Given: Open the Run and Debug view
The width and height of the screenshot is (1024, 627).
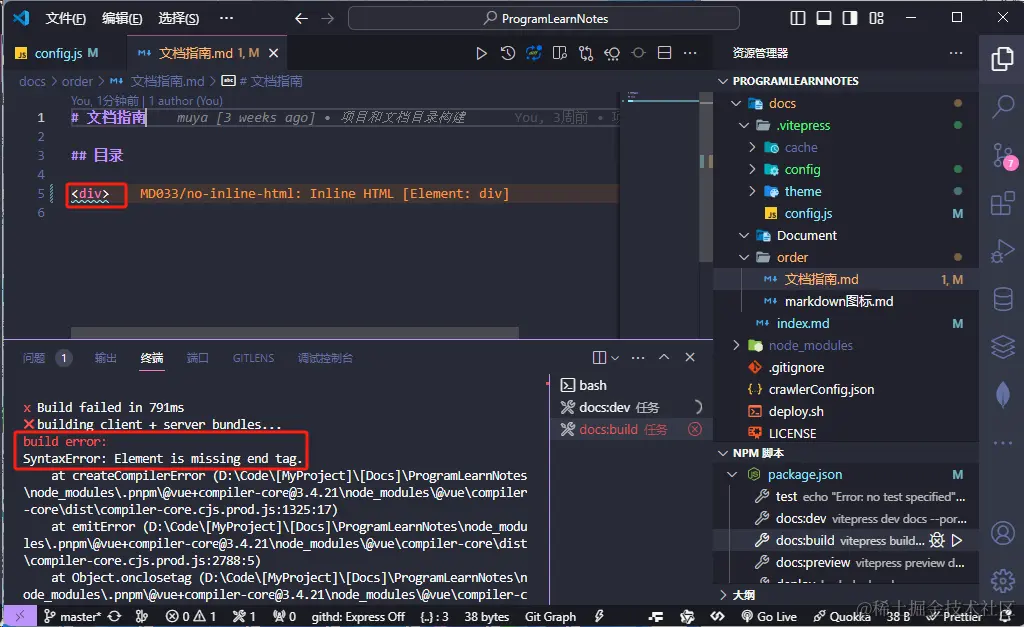Looking at the screenshot, I should click(1002, 251).
